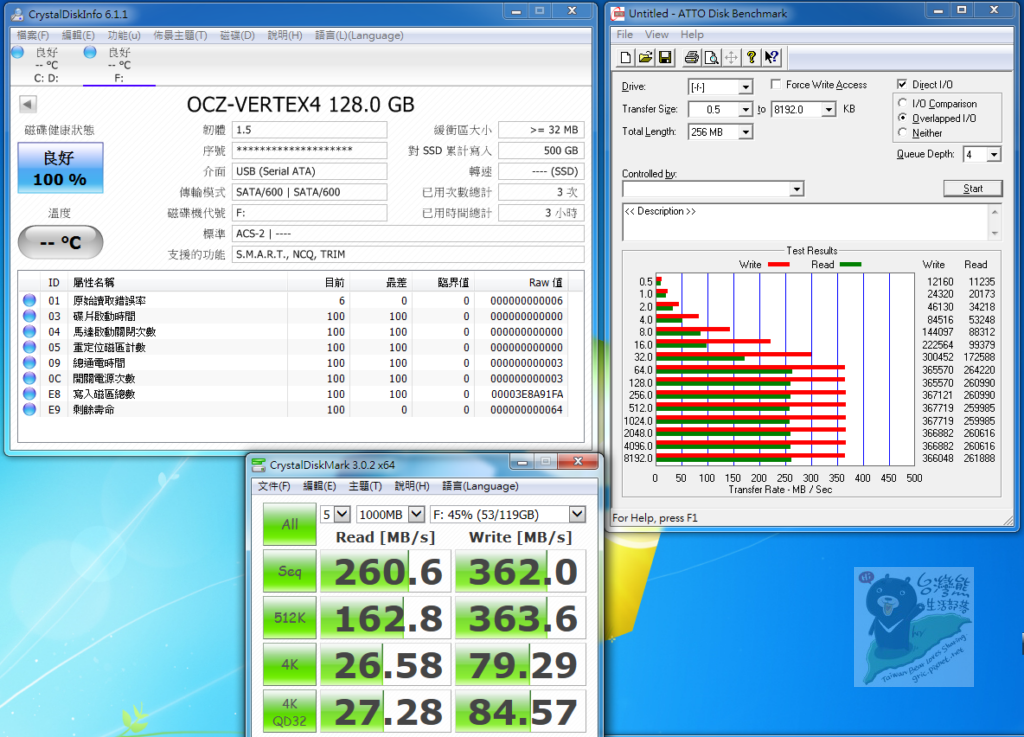This screenshot has width=1024, height=737.
Task: Select the I/O Comparison radio button
Action: pyautogui.click(x=904, y=104)
